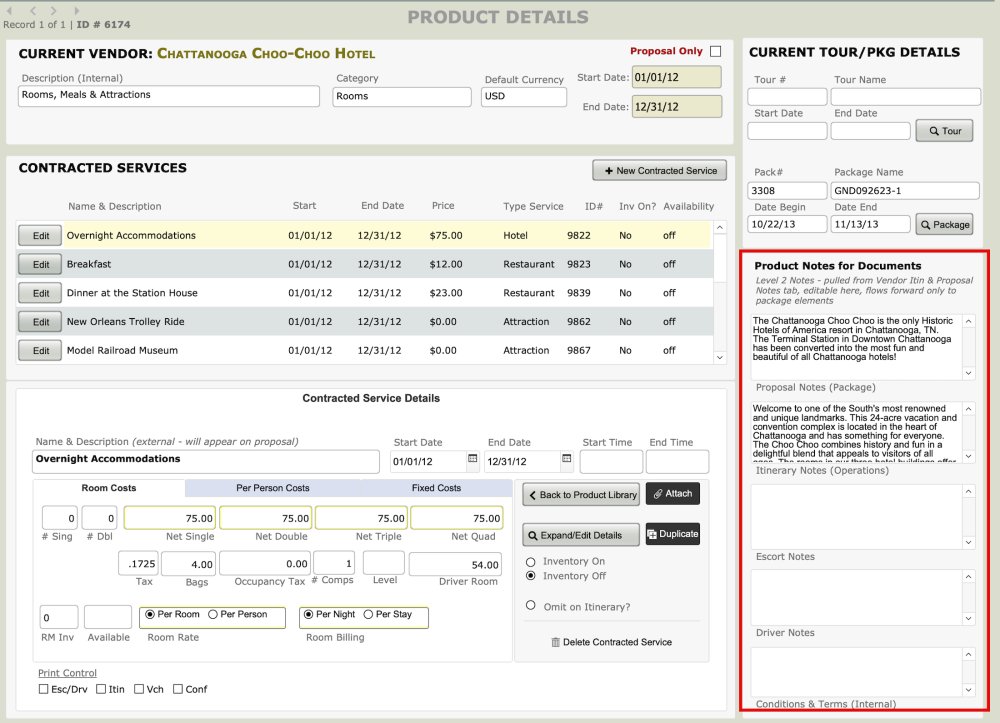Search for a tour with Tour button

(x=944, y=131)
